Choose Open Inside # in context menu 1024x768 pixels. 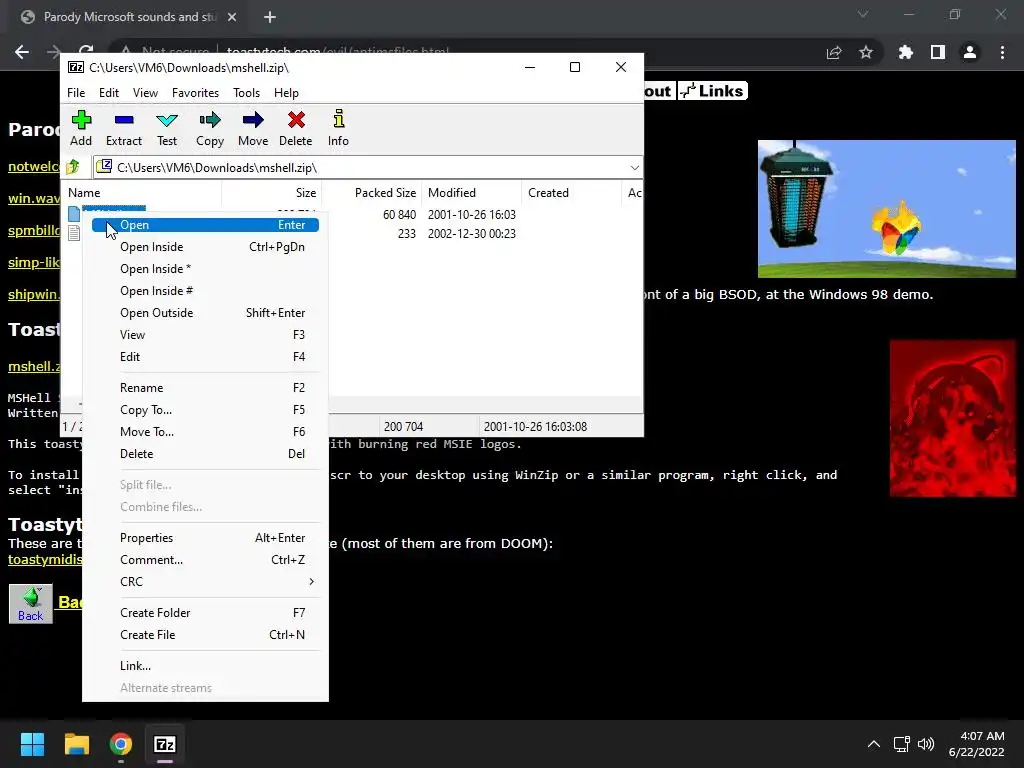205,291
